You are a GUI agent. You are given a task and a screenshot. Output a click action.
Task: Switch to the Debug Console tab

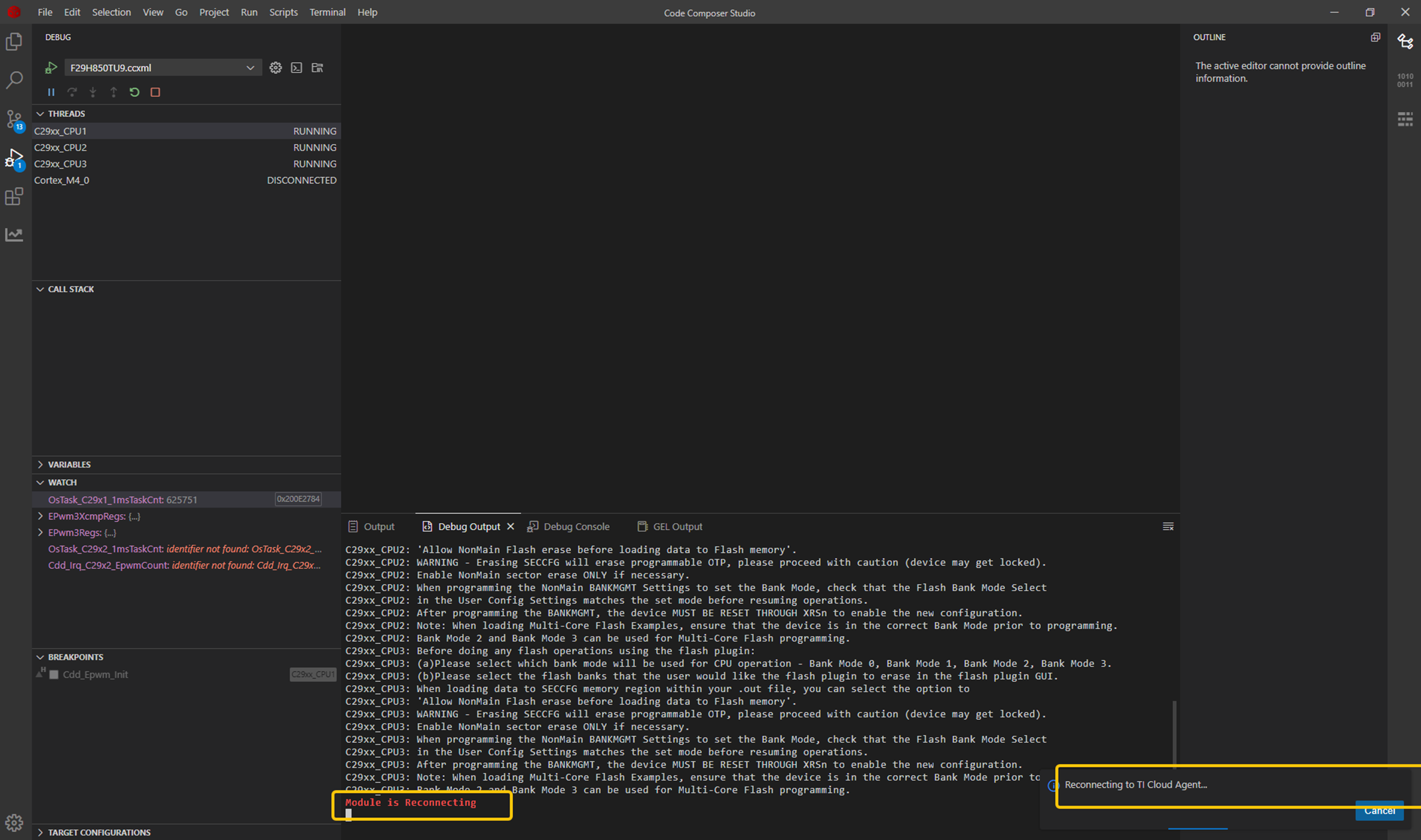click(569, 527)
